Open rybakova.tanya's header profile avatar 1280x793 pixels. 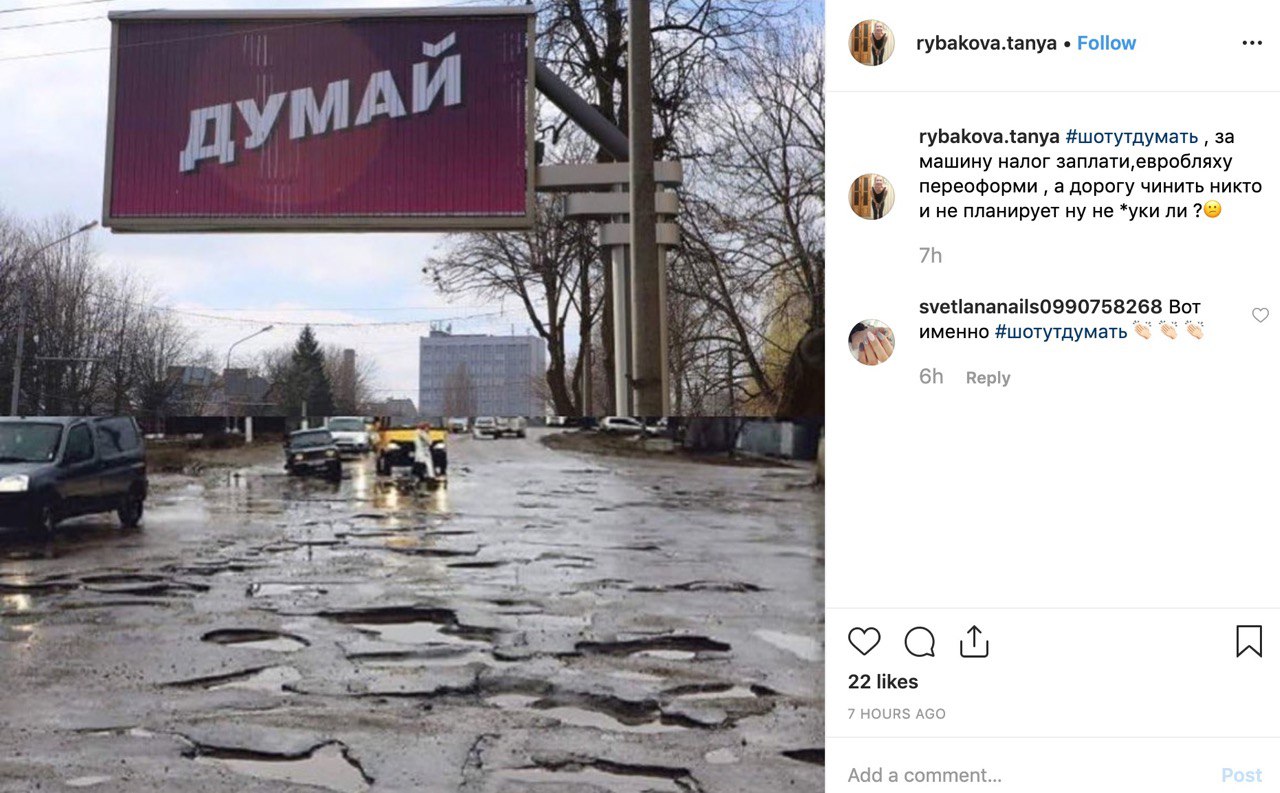(871, 43)
